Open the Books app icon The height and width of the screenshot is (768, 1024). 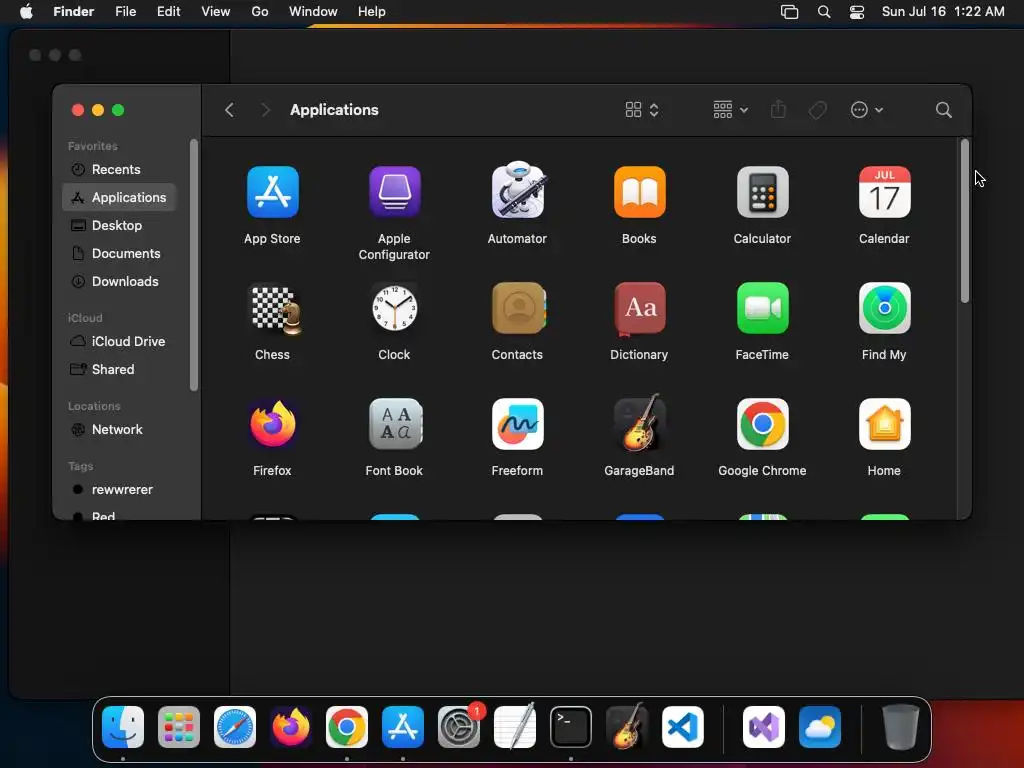(x=639, y=192)
